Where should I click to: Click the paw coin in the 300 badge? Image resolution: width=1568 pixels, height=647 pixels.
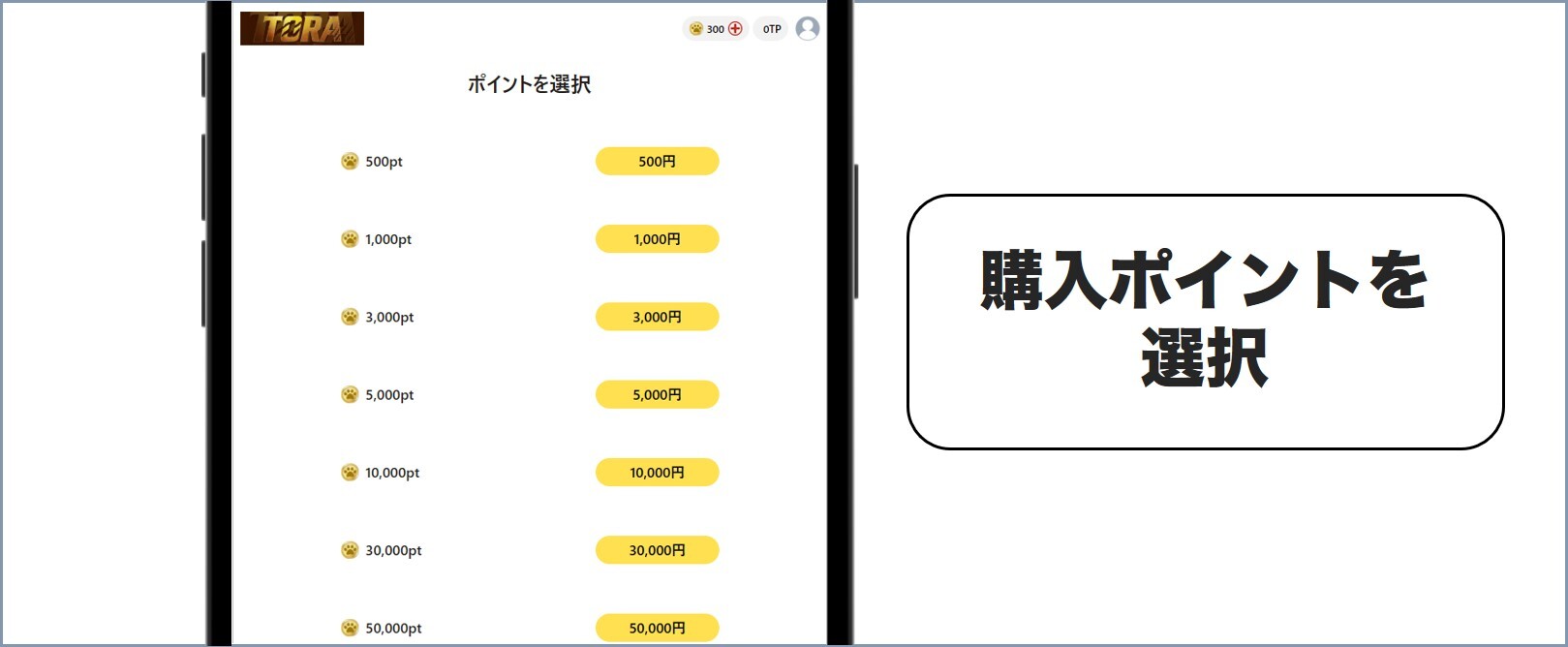695,29
